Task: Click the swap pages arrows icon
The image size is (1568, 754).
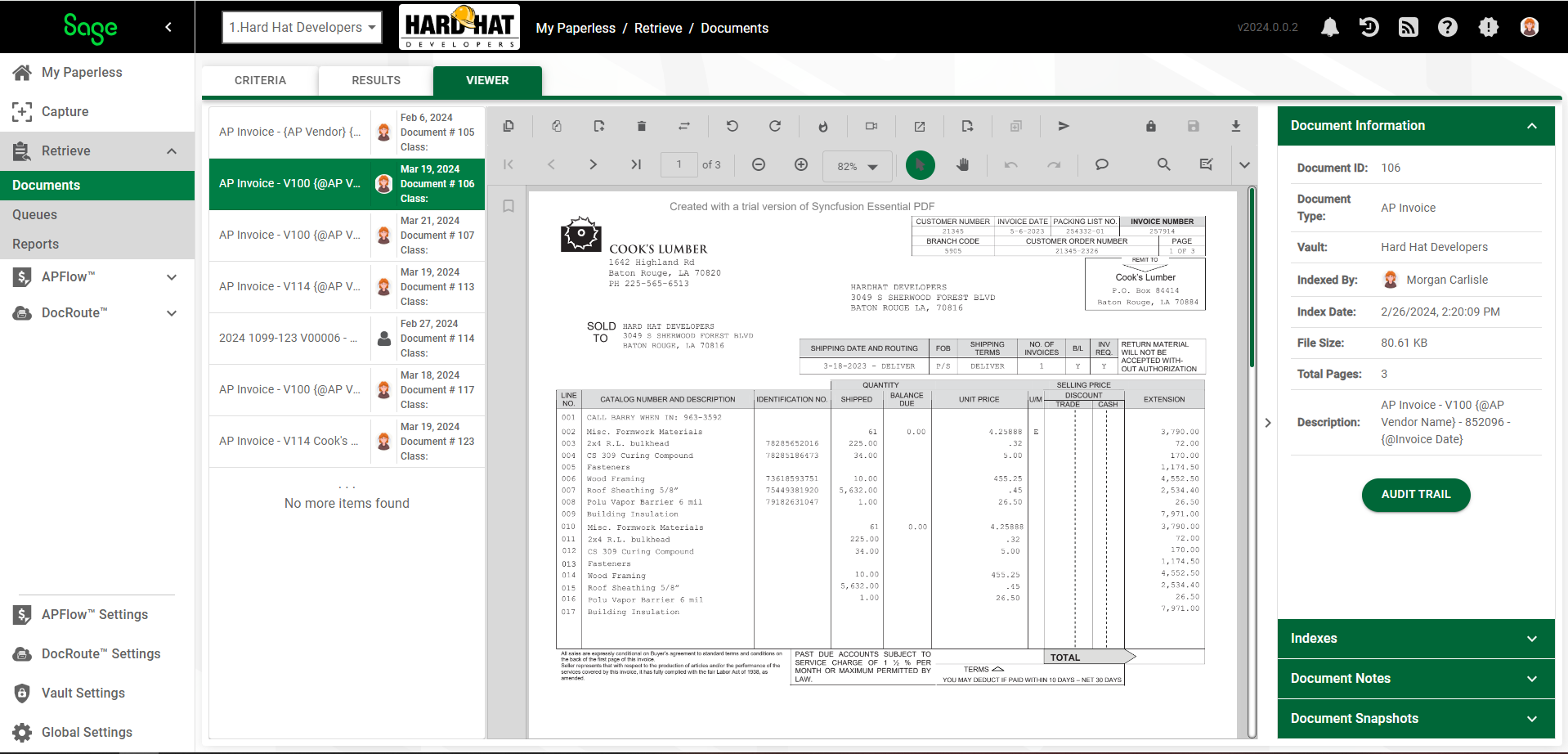Action: [x=684, y=126]
